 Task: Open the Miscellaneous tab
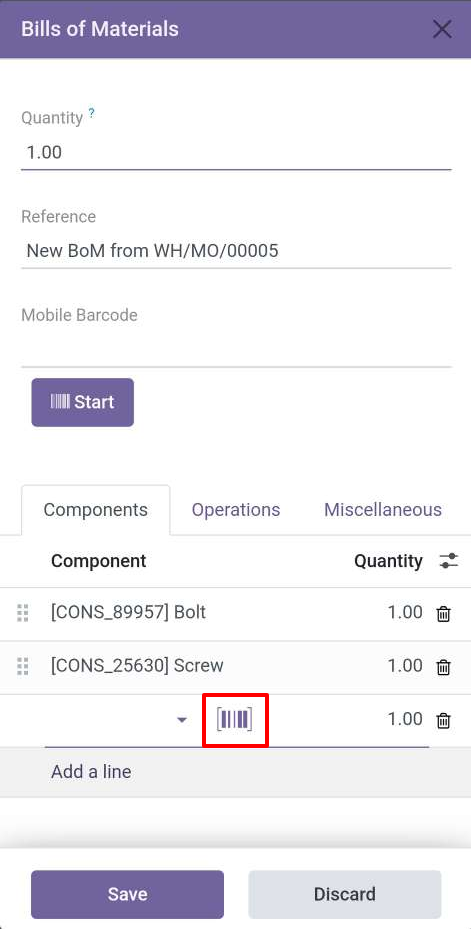tap(383, 510)
